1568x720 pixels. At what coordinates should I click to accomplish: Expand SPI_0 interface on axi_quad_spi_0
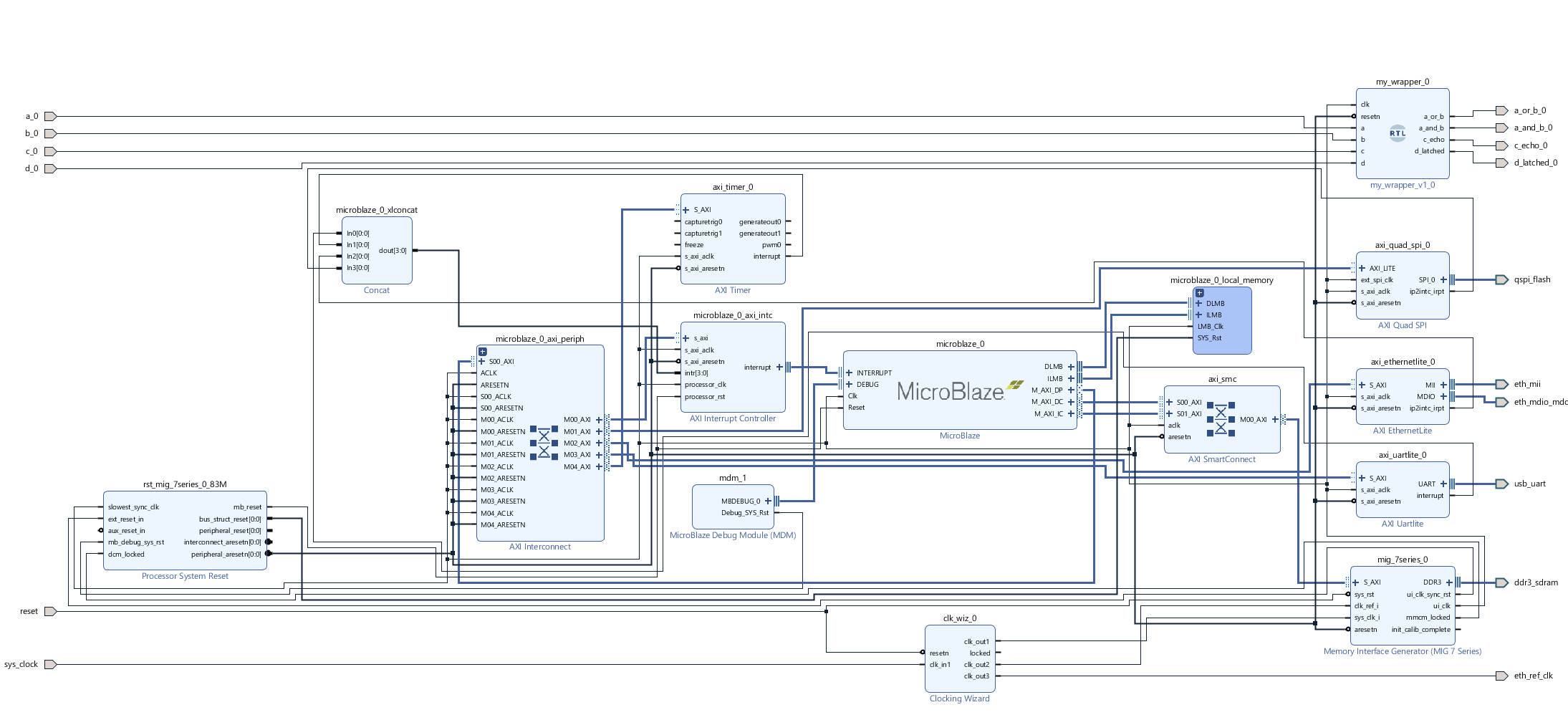point(1443,279)
